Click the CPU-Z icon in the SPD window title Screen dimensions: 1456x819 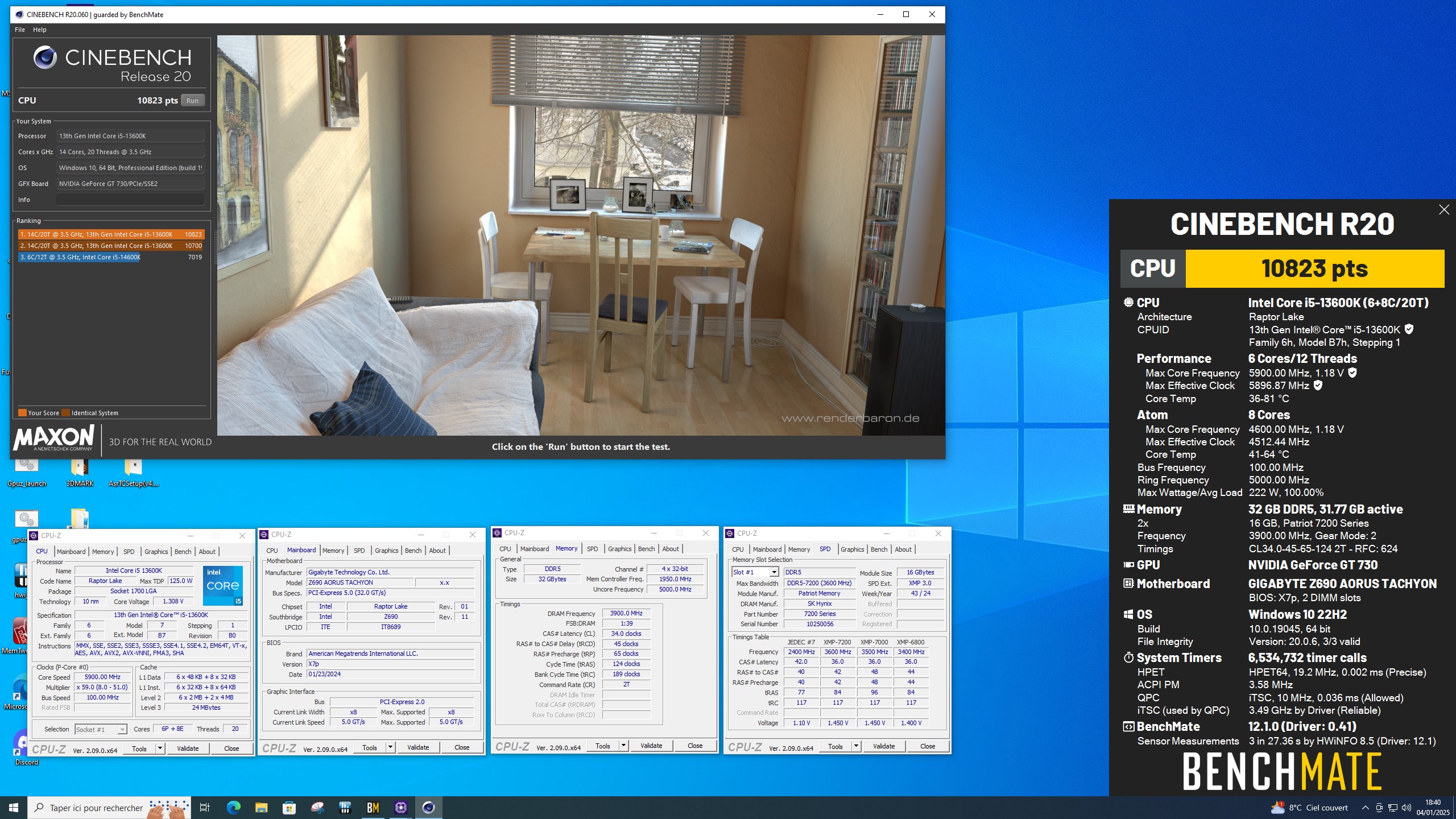(x=730, y=533)
